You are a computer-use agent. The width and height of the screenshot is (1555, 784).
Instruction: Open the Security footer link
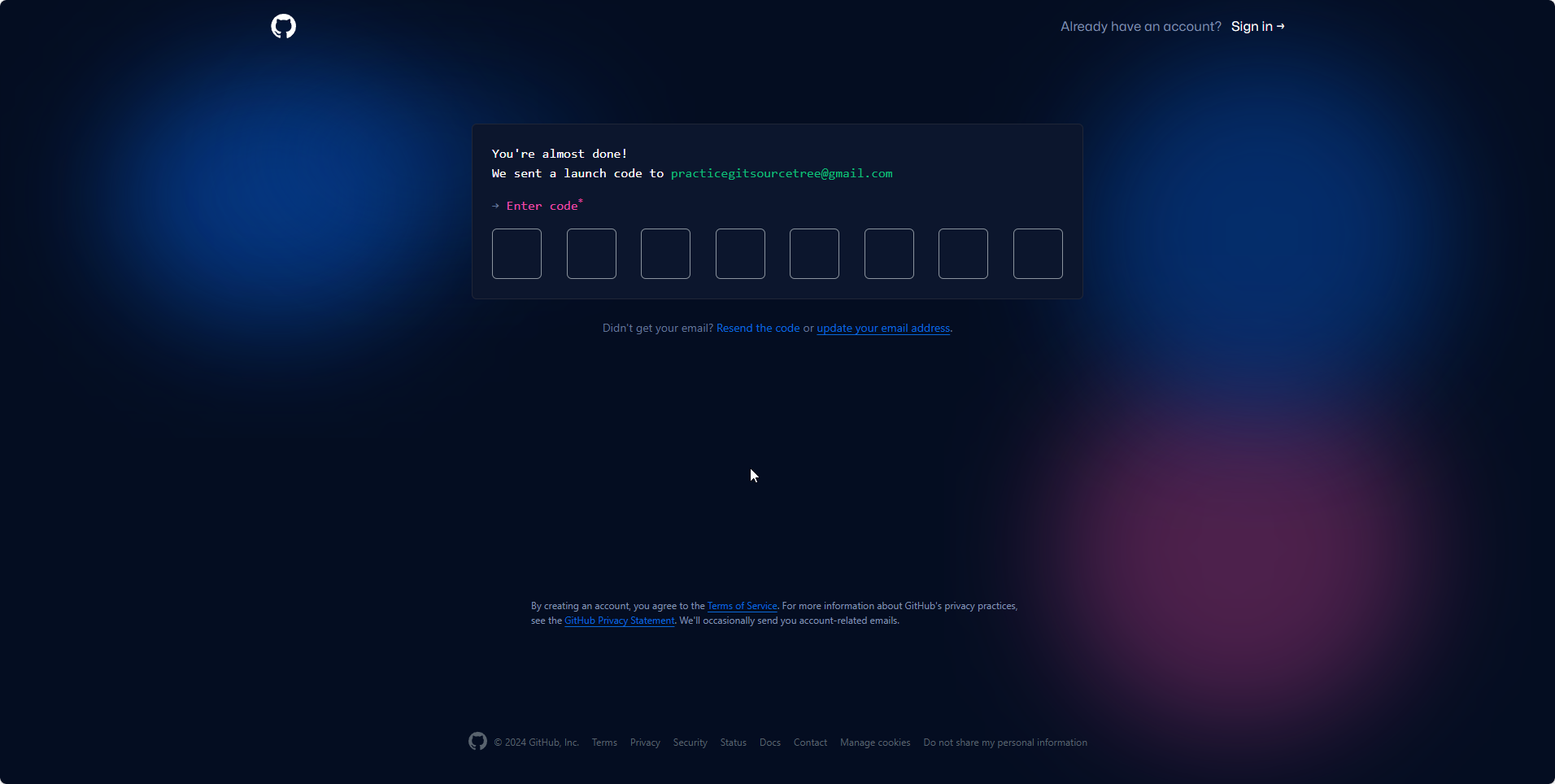pos(689,742)
